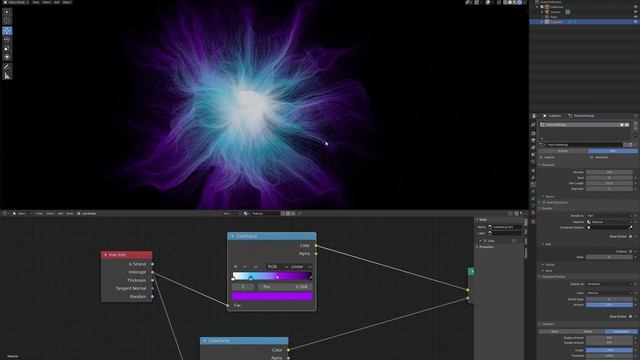
Task: Click the Intercept output socket on Hair Info
Action: coord(153,272)
